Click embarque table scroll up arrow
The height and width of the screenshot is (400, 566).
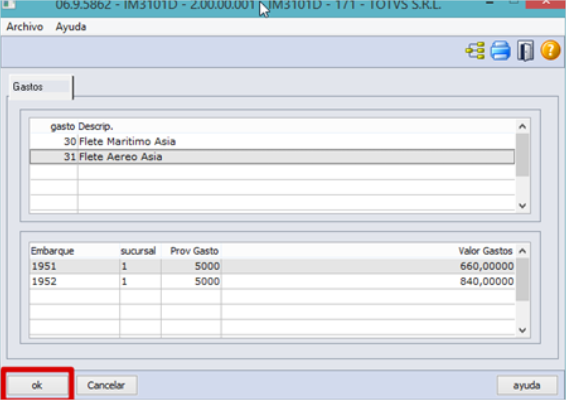[x=522, y=251]
